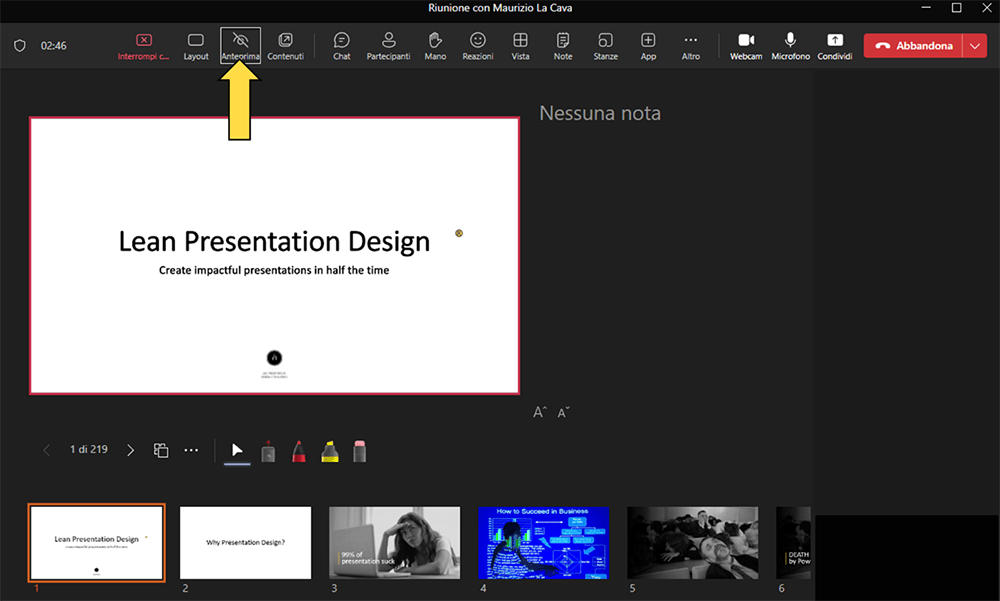
Task: Open the Altro more actions menu
Action: click(x=691, y=47)
